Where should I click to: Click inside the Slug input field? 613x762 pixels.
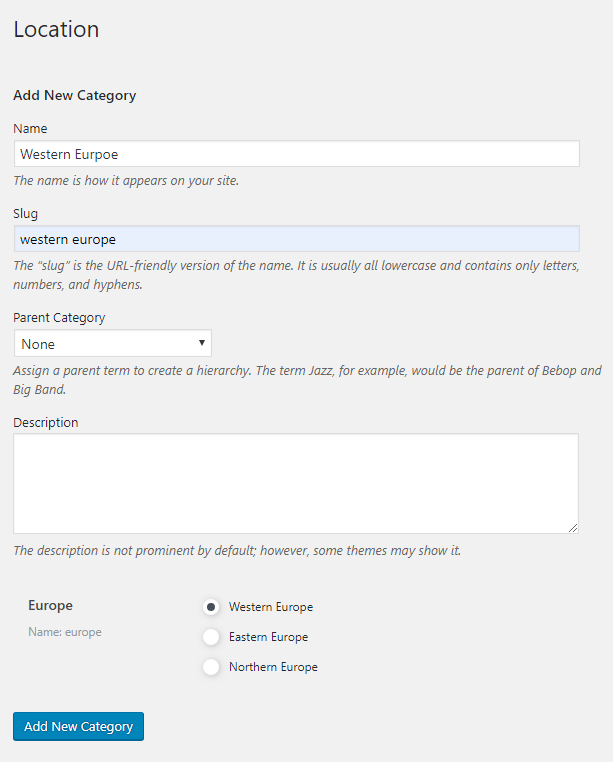(x=297, y=239)
